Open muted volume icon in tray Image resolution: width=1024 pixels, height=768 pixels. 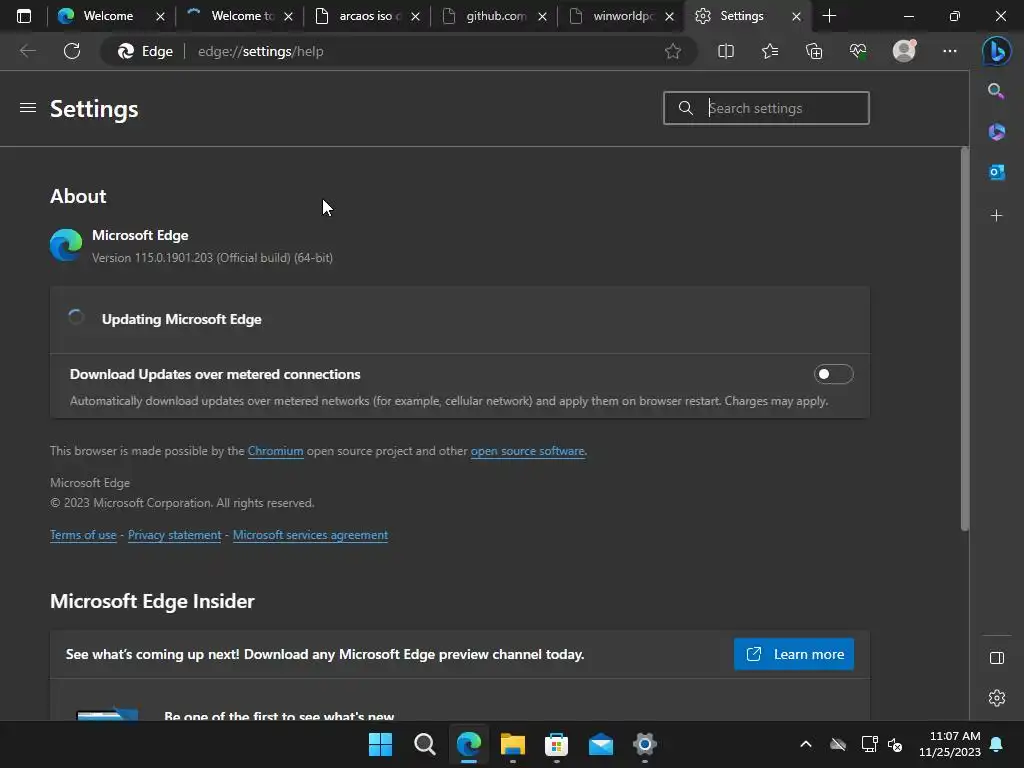895,744
